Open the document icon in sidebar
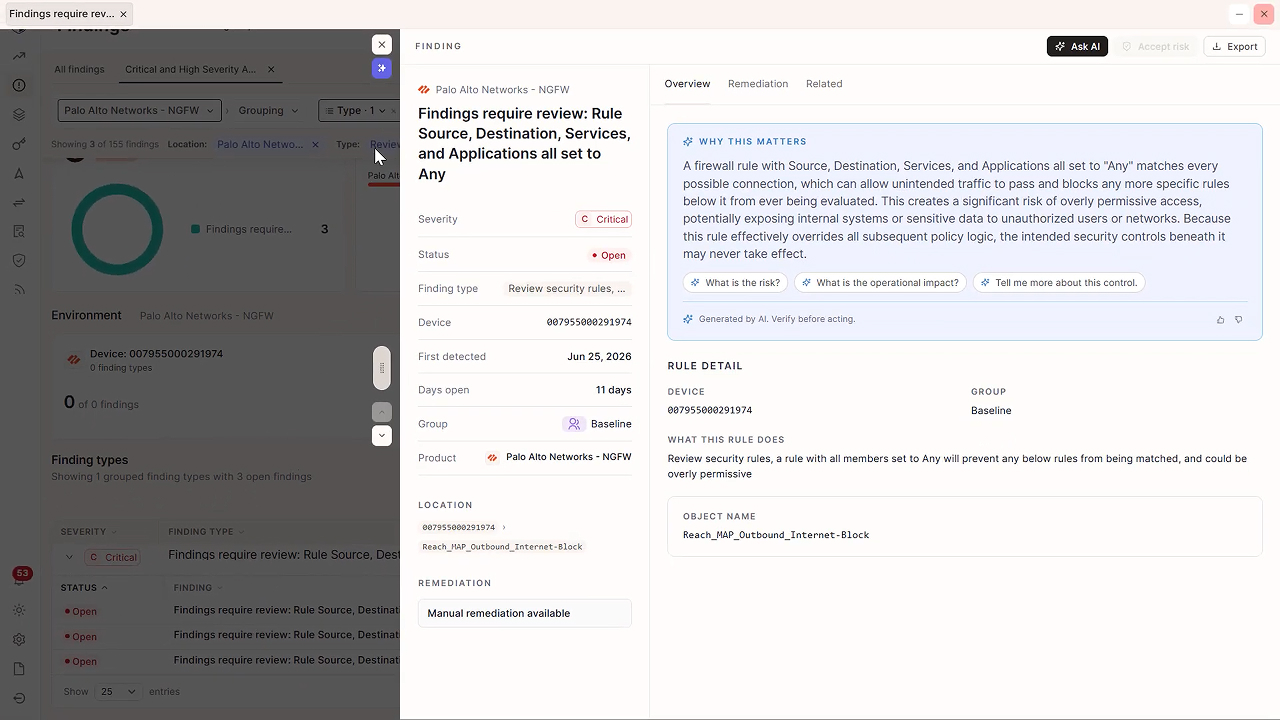Screen dimensions: 1280x720 click(20, 669)
